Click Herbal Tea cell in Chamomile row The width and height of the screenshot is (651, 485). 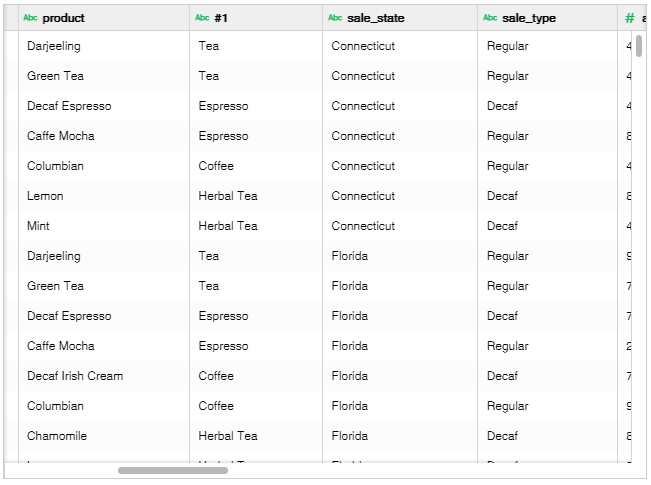(256, 436)
